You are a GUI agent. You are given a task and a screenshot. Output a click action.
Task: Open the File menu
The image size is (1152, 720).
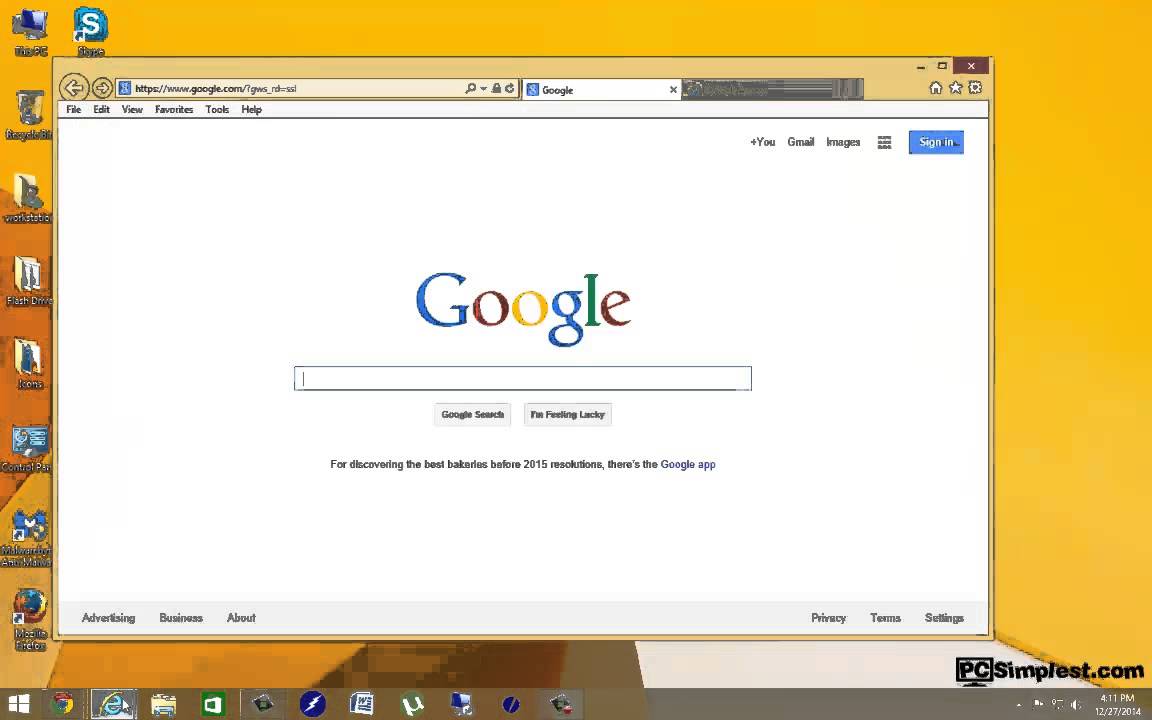tap(73, 109)
